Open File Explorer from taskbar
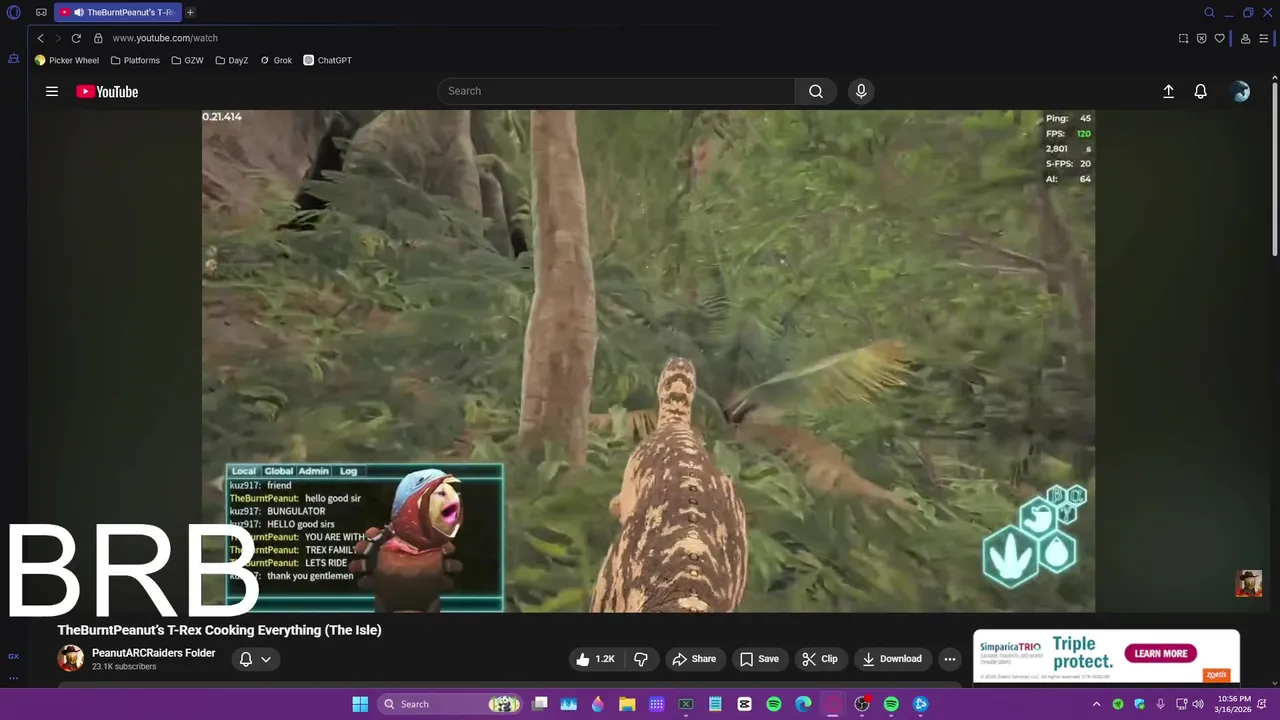Viewport: 1280px width, 720px height. click(627, 704)
